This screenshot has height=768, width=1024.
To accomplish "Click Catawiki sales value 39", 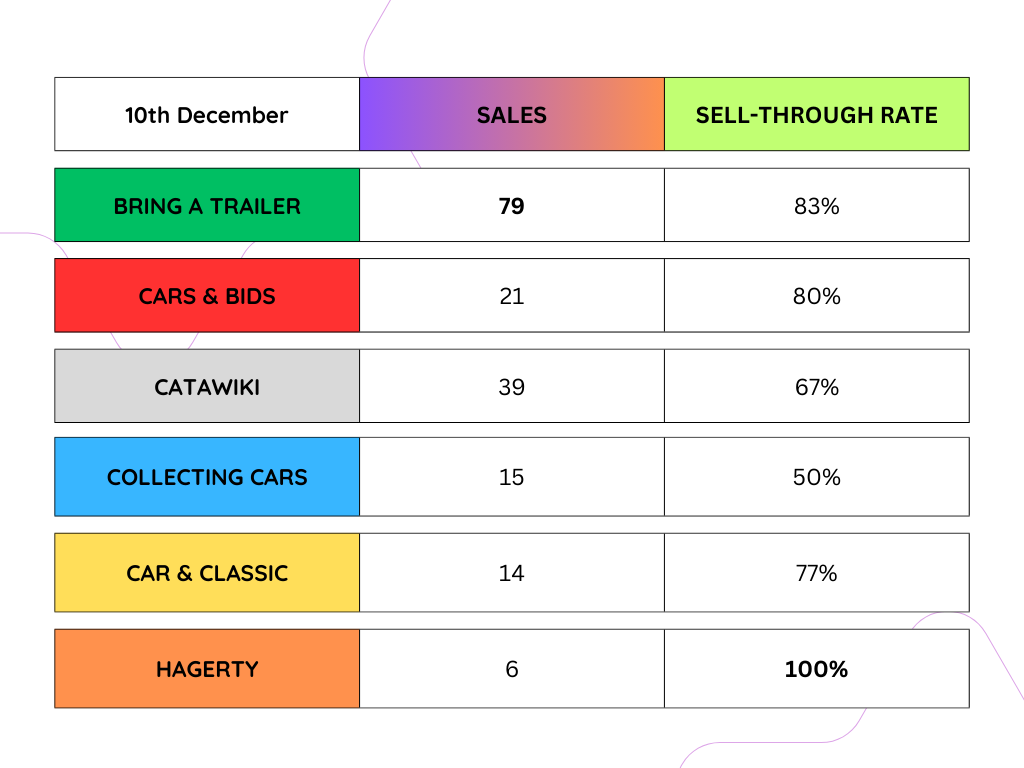I will 511,386.
